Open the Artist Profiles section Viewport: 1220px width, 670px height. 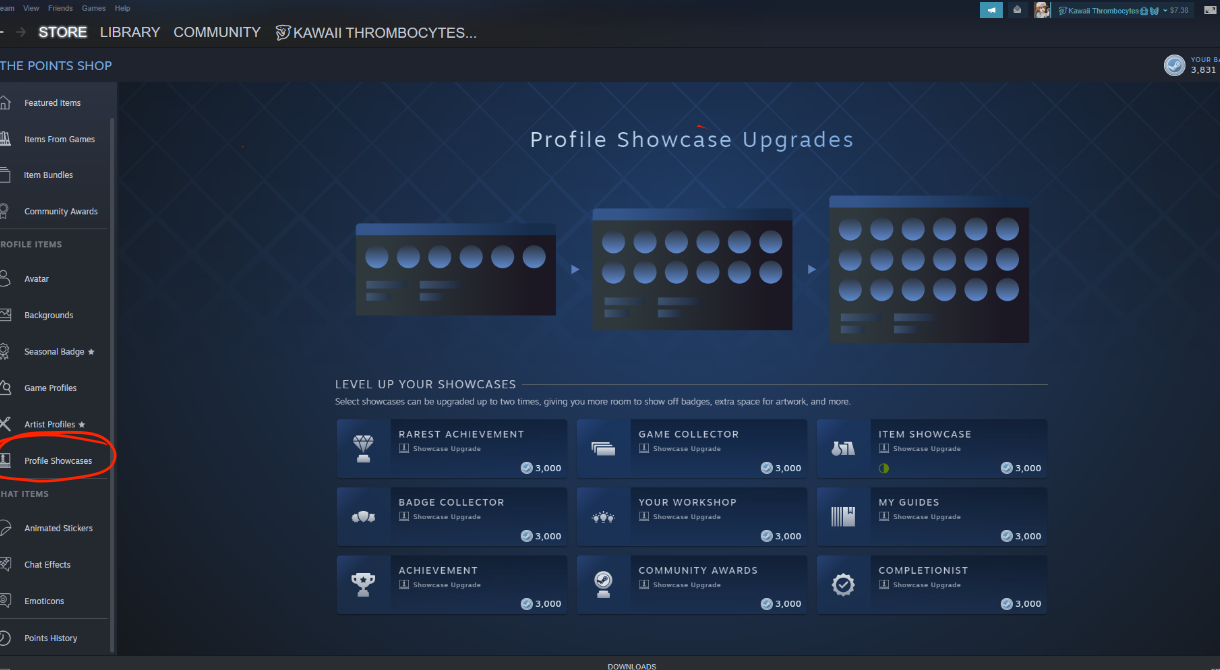pyautogui.click(x=56, y=424)
